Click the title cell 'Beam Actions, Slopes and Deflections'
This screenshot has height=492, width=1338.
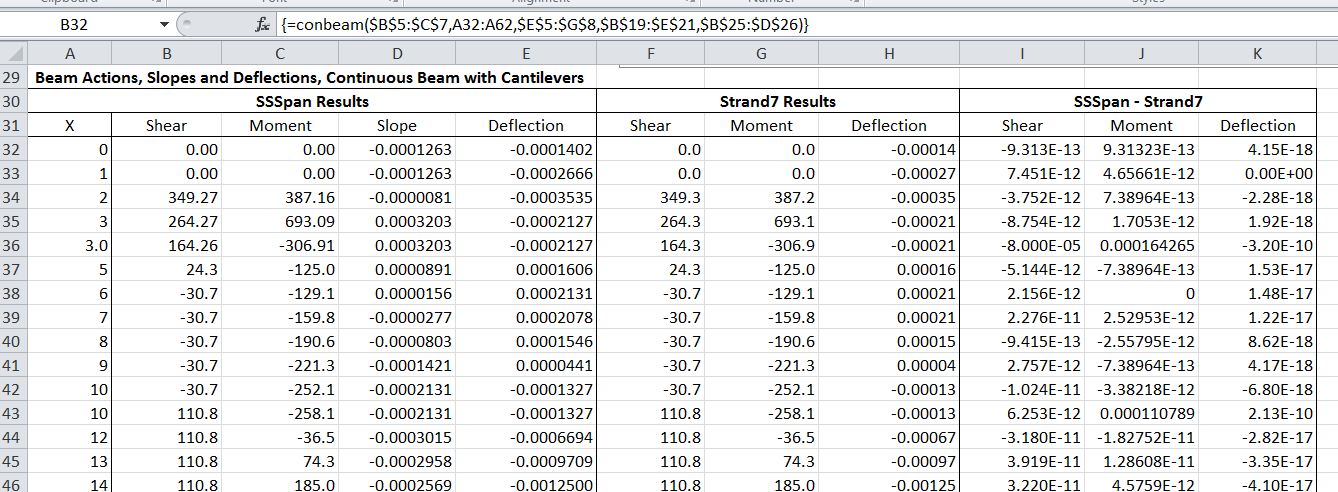310,77
